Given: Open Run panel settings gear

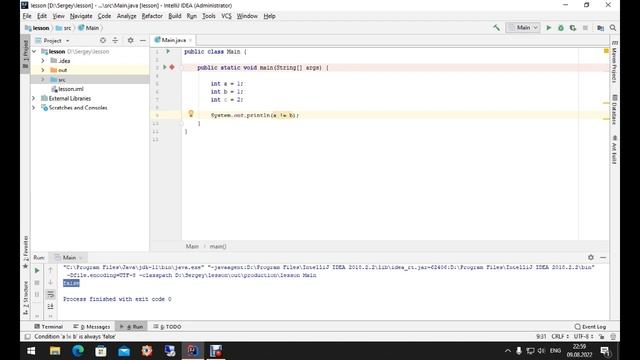Looking at the screenshot, I should point(591,257).
